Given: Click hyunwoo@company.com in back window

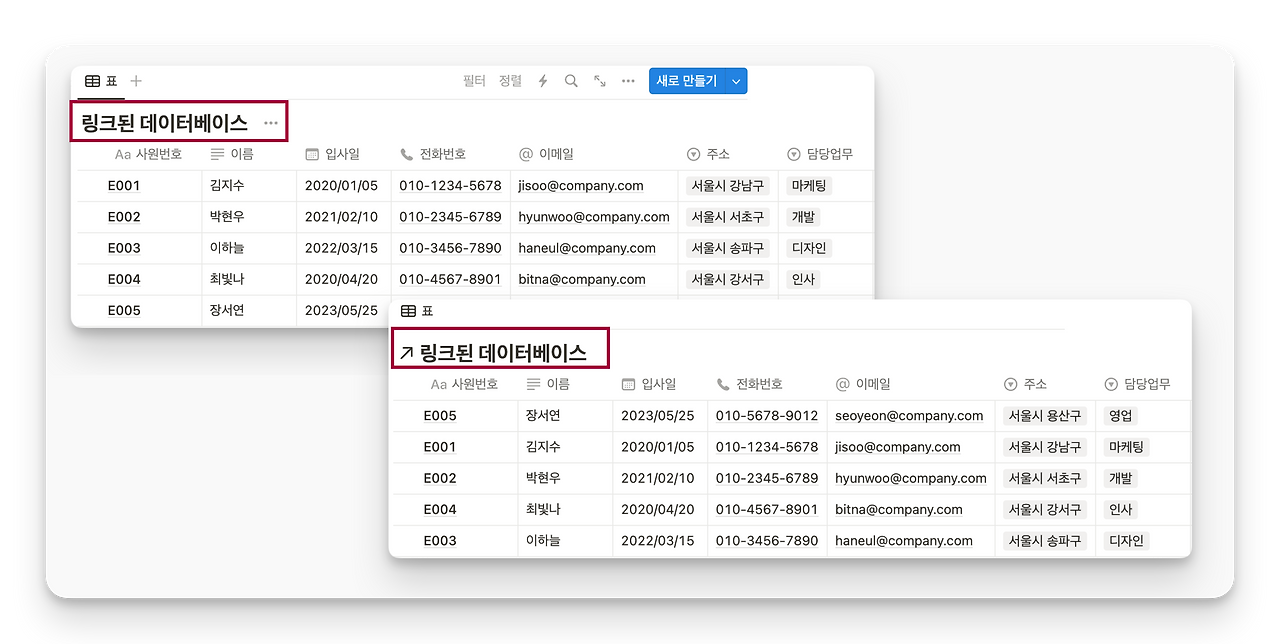Looking at the screenshot, I should (594, 217).
